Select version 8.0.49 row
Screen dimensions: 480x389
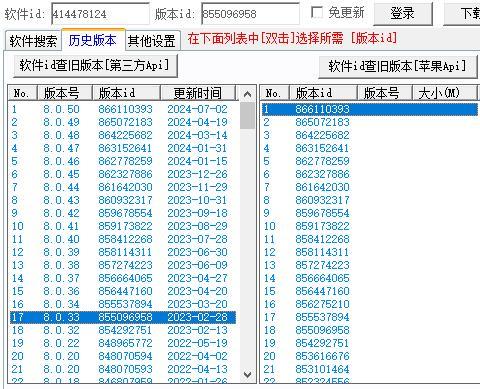point(123,122)
